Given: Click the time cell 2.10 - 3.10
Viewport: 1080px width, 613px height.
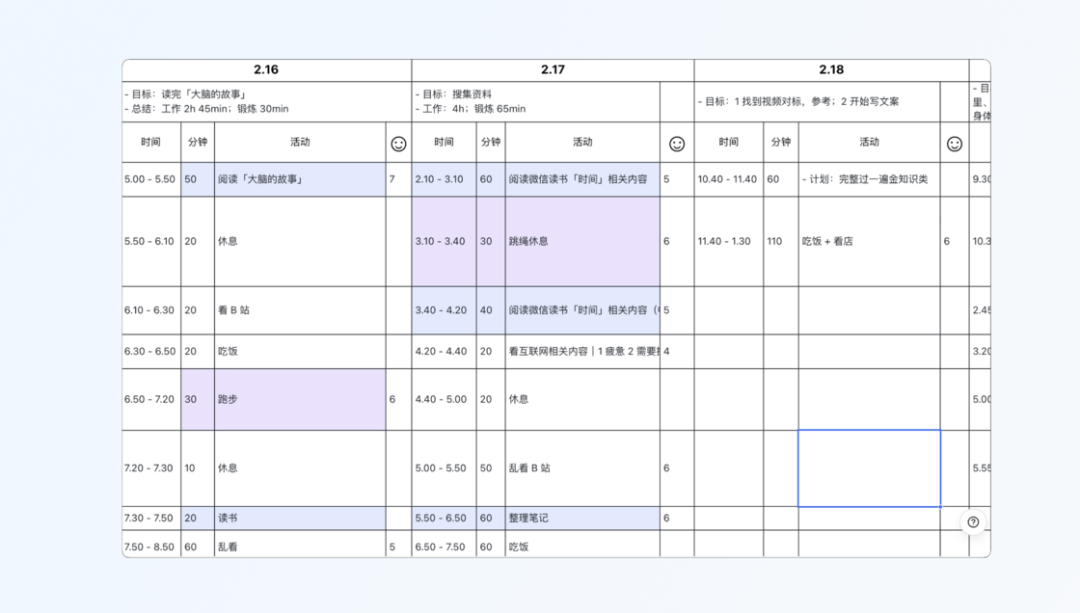Looking at the screenshot, I should click(x=444, y=179).
